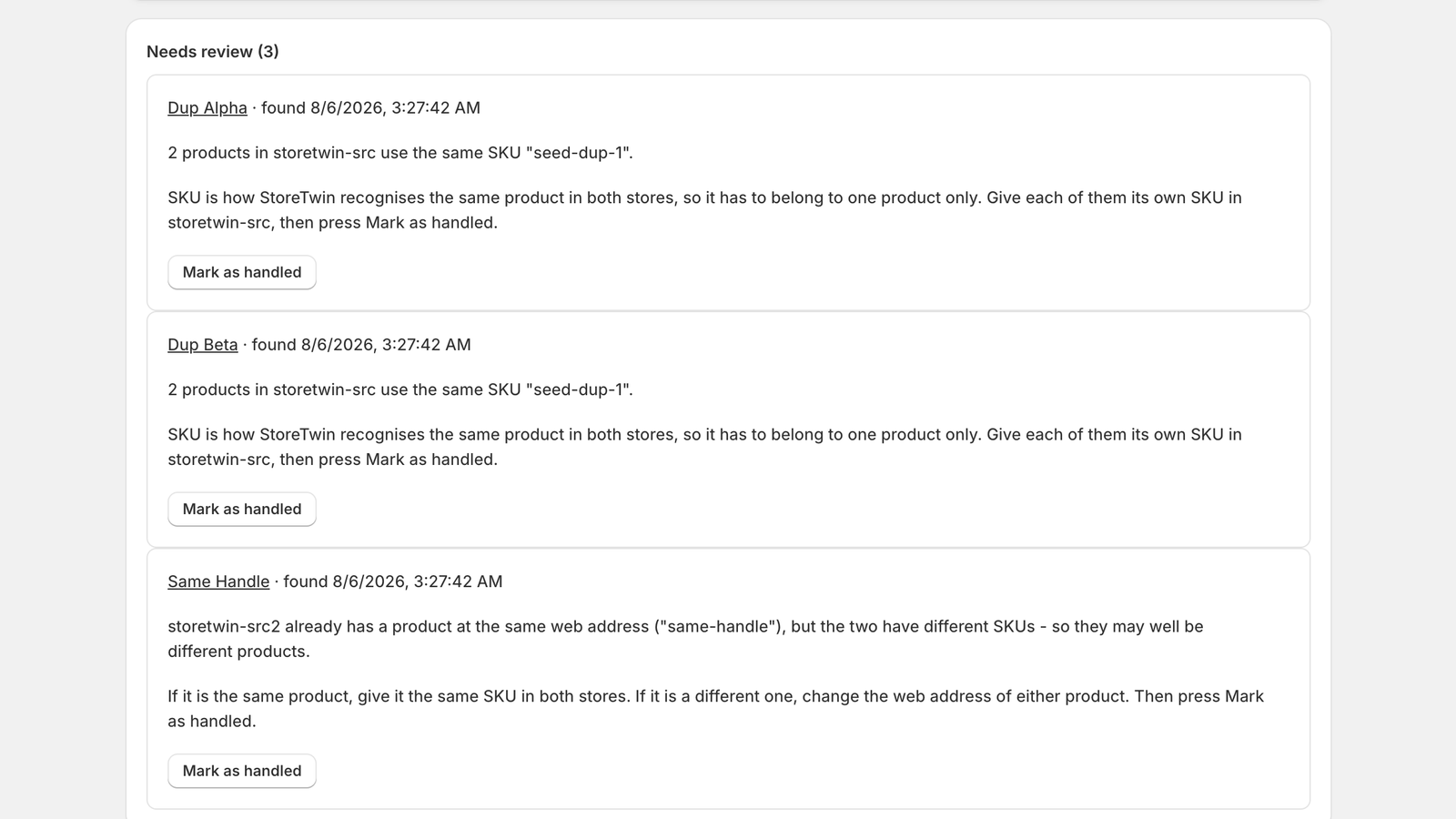Screen dimensions: 1456x819
Task: Click the SKU explanation paragraph under Dup Alpha
Action: click(704, 210)
